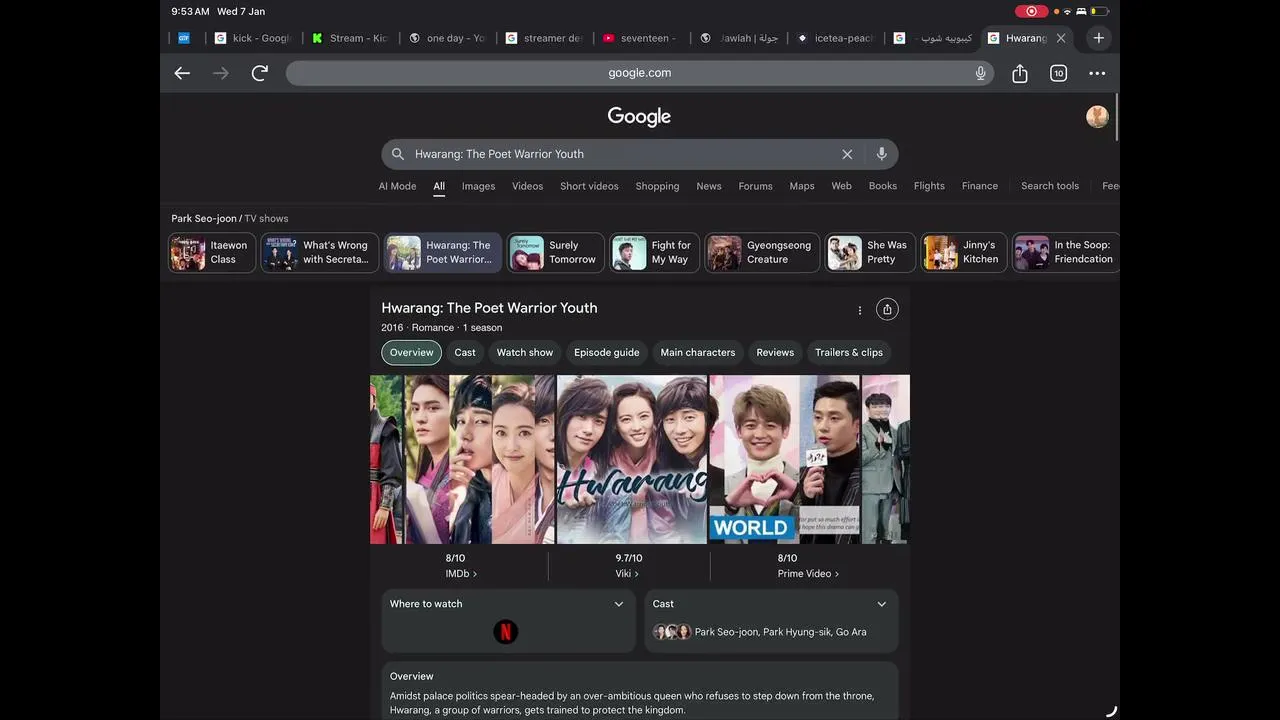Select the Reviews pill
This screenshot has height=720, width=1280.
click(x=775, y=353)
